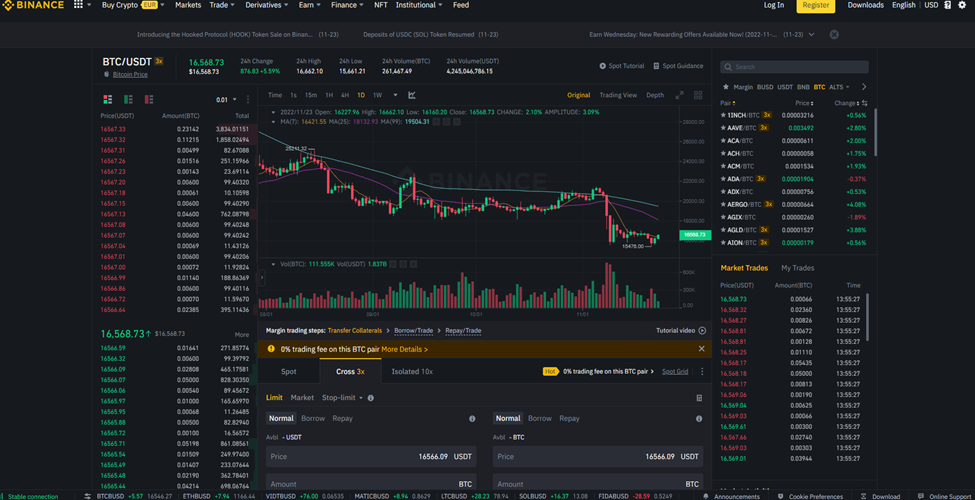The image size is (975, 500).
Task: Click the Register button
Action: coord(816,5)
